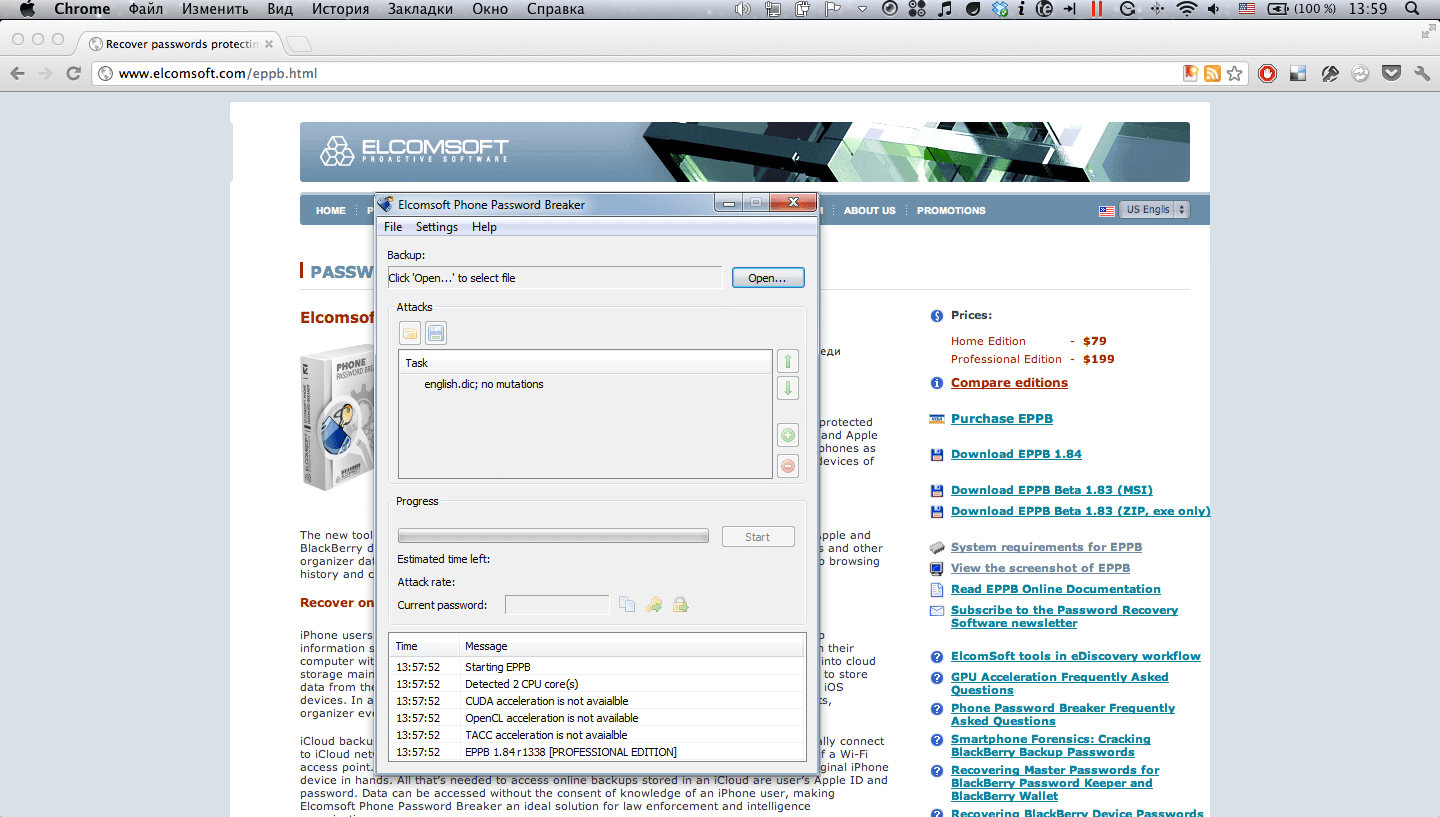This screenshot has width=1440, height=817.
Task: Click View the screenshot of EPPB link
Action: pyautogui.click(x=1040, y=568)
